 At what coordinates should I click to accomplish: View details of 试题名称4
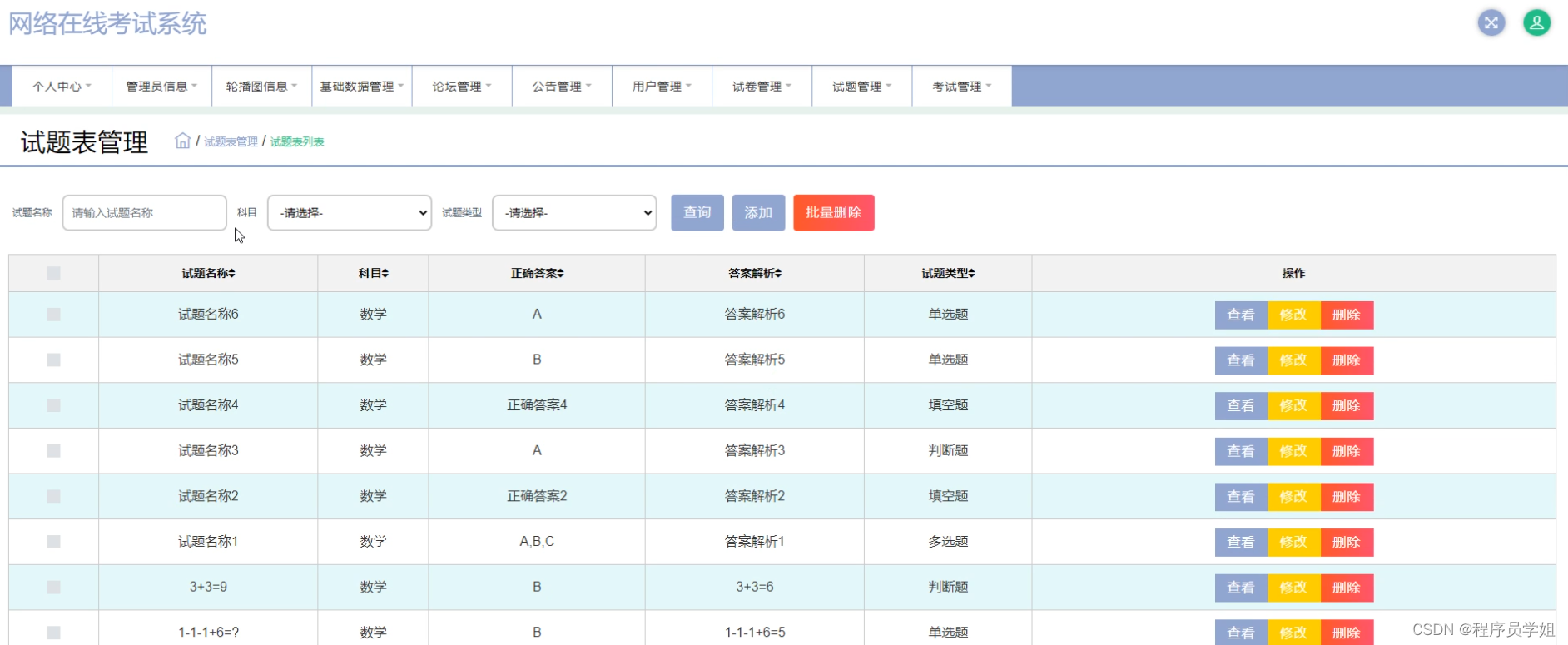(1241, 406)
